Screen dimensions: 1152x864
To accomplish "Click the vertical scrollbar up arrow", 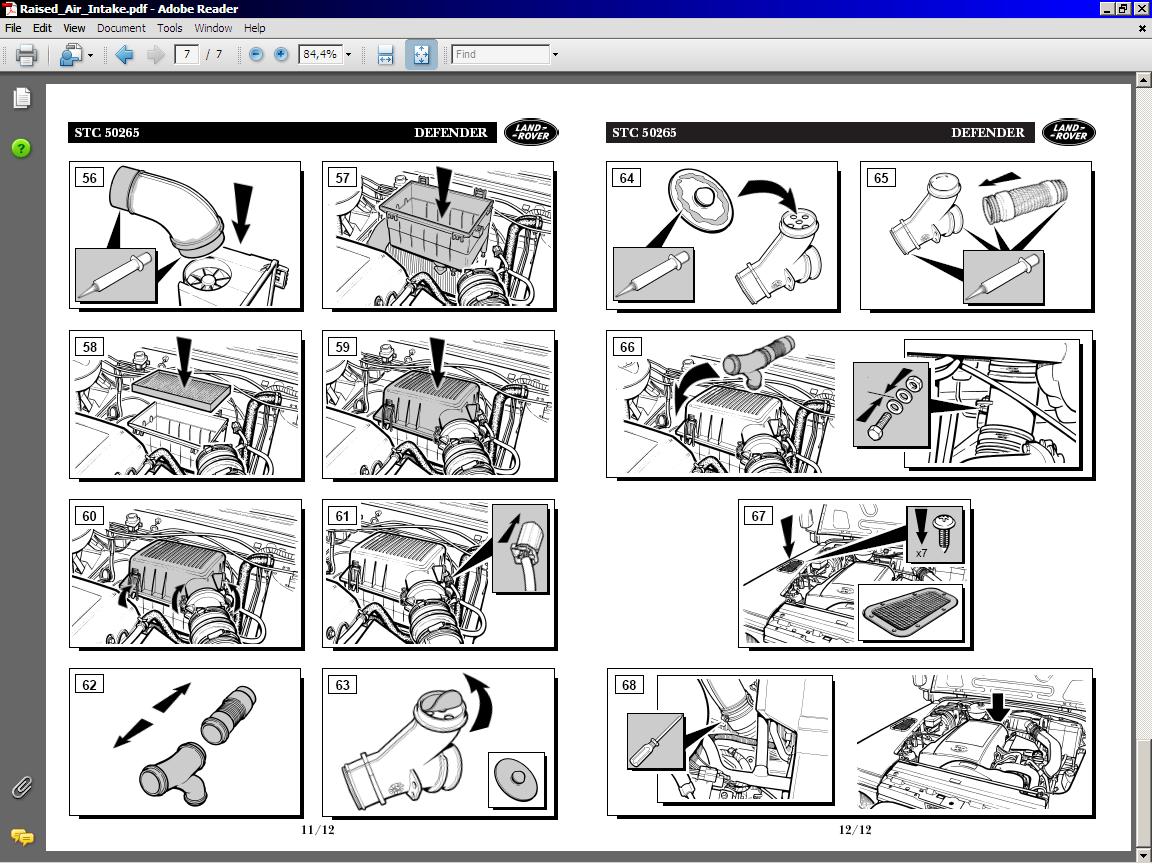I will pos(1143,79).
